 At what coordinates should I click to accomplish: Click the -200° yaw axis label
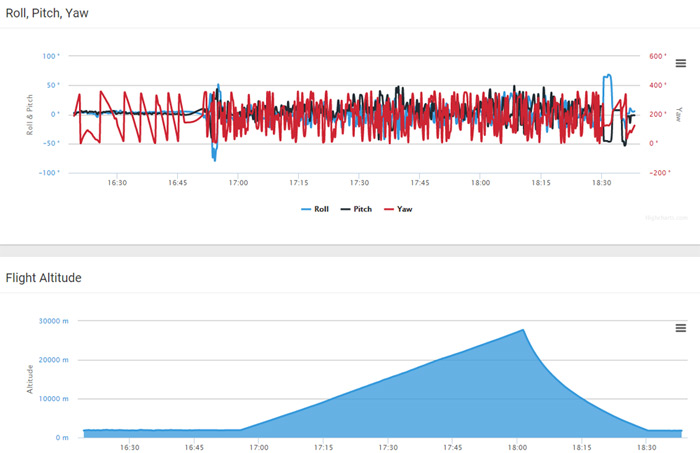[x=660, y=173]
